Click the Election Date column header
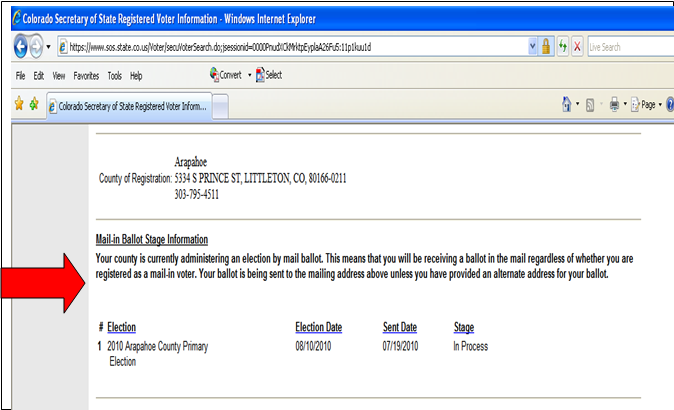This screenshot has width=674, height=410. point(319,327)
